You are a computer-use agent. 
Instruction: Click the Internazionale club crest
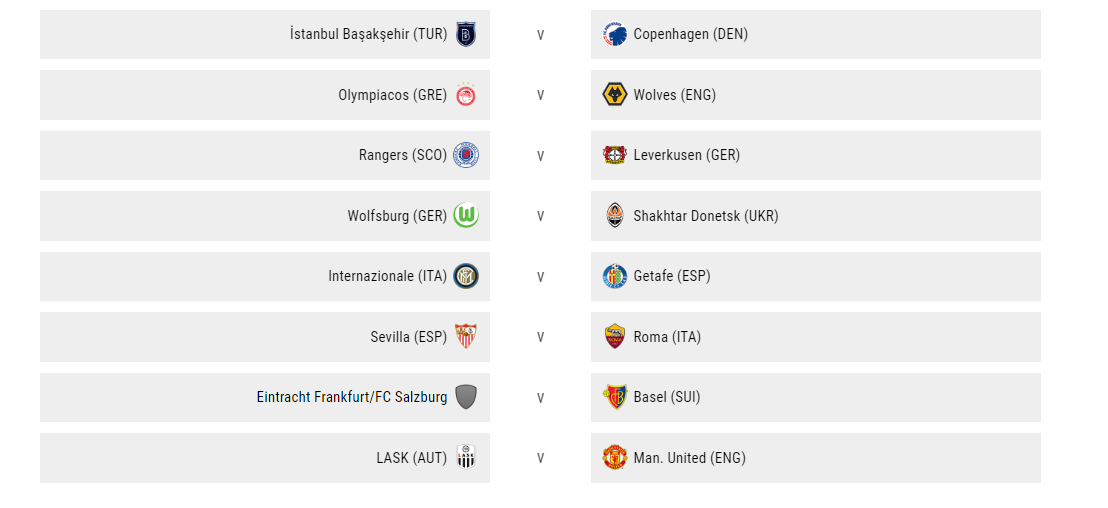(x=466, y=276)
